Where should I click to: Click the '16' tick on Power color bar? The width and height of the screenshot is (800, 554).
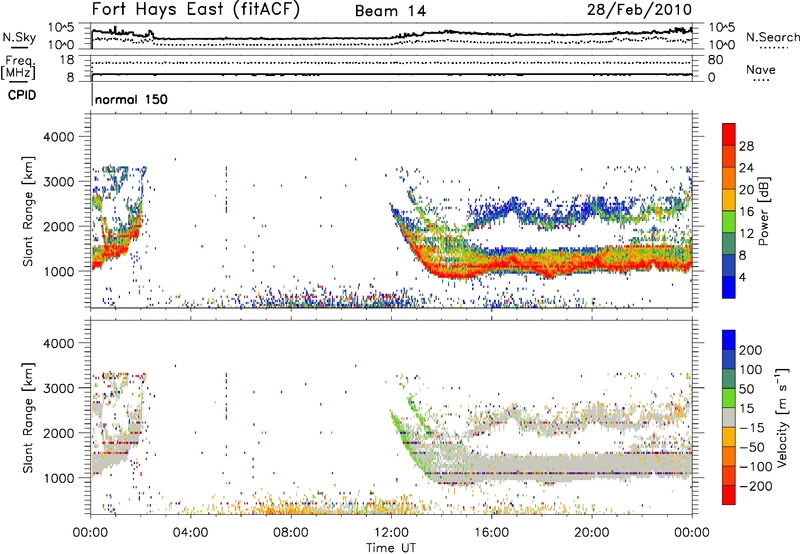(746, 212)
